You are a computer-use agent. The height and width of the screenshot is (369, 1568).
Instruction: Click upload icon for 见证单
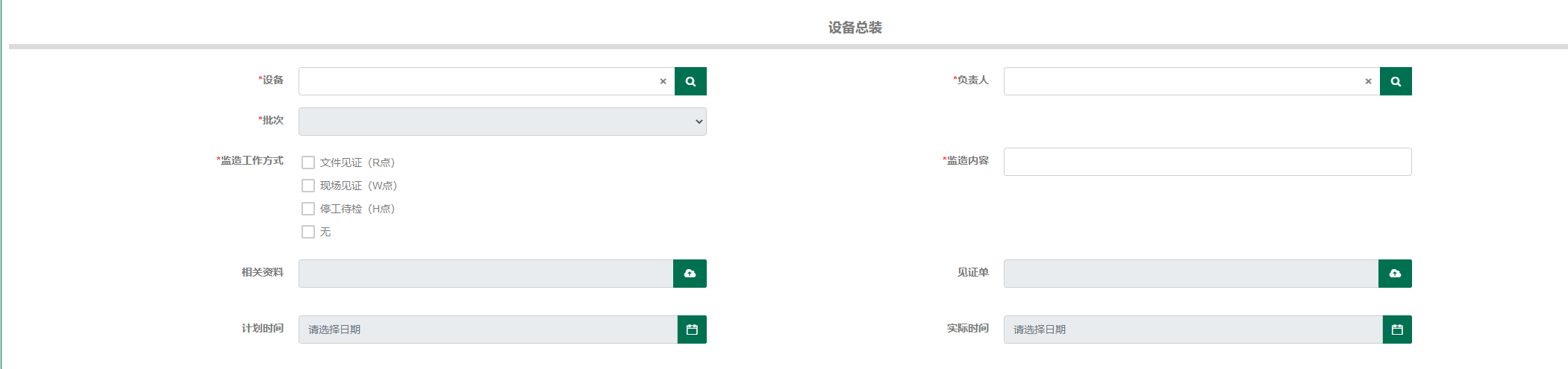click(1395, 274)
